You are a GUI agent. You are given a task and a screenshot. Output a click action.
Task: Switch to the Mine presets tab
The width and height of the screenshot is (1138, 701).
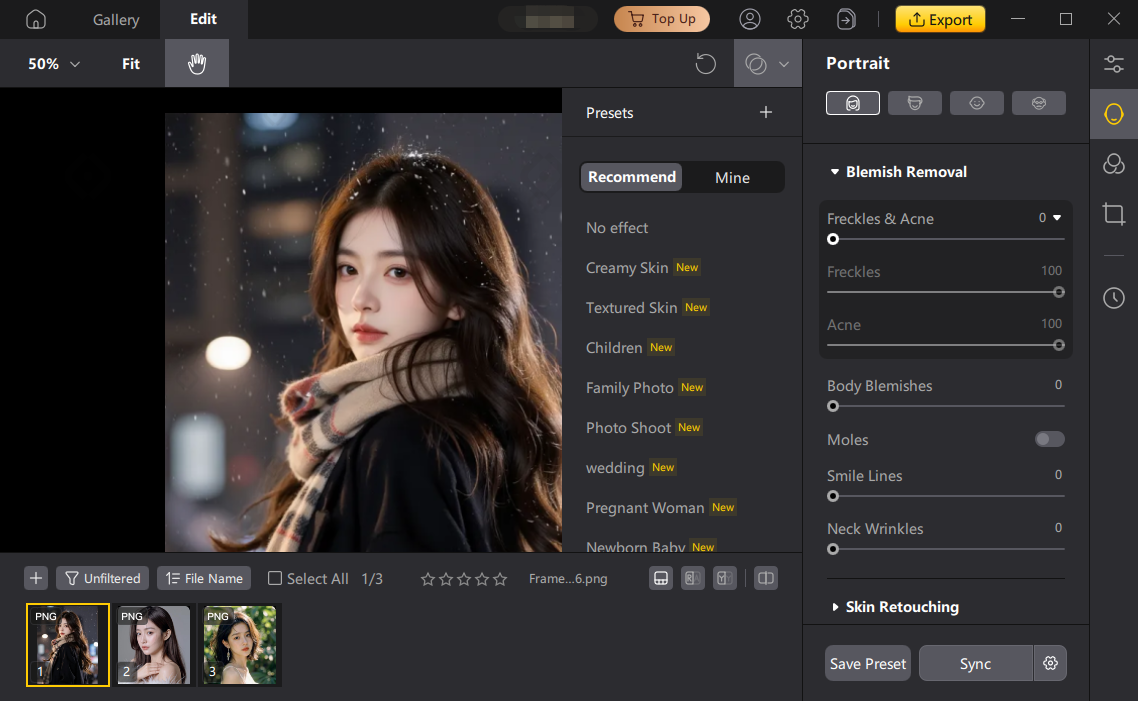pos(732,177)
